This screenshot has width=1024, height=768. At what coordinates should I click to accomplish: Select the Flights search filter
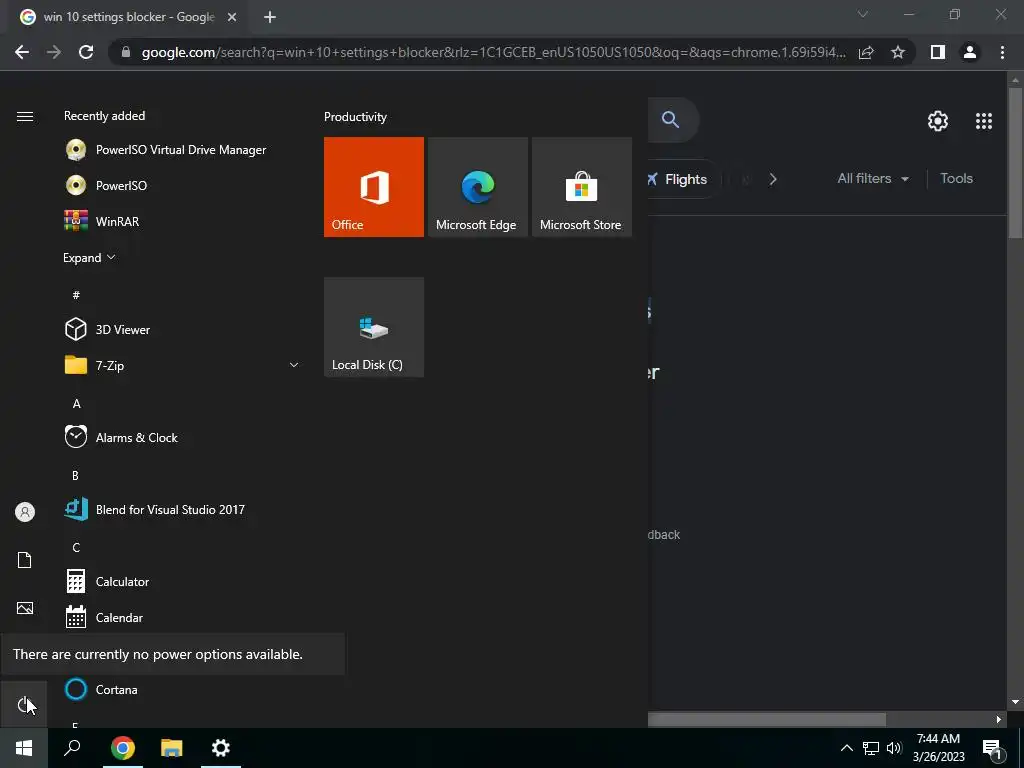click(678, 179)
